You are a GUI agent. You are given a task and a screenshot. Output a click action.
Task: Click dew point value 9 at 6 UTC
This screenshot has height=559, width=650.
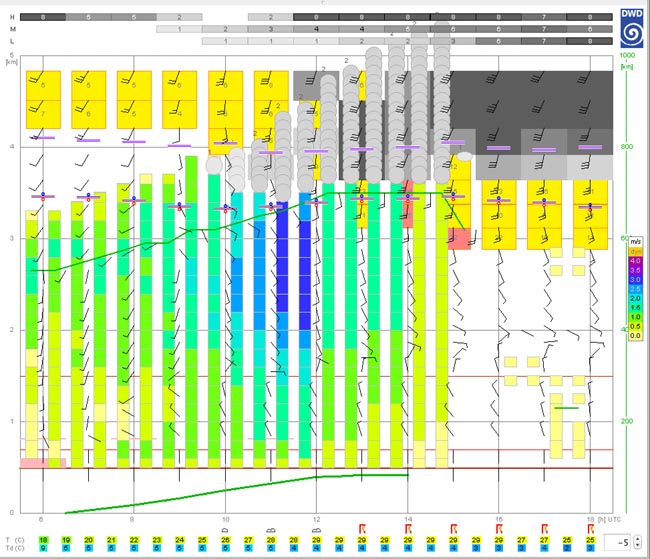43,548
